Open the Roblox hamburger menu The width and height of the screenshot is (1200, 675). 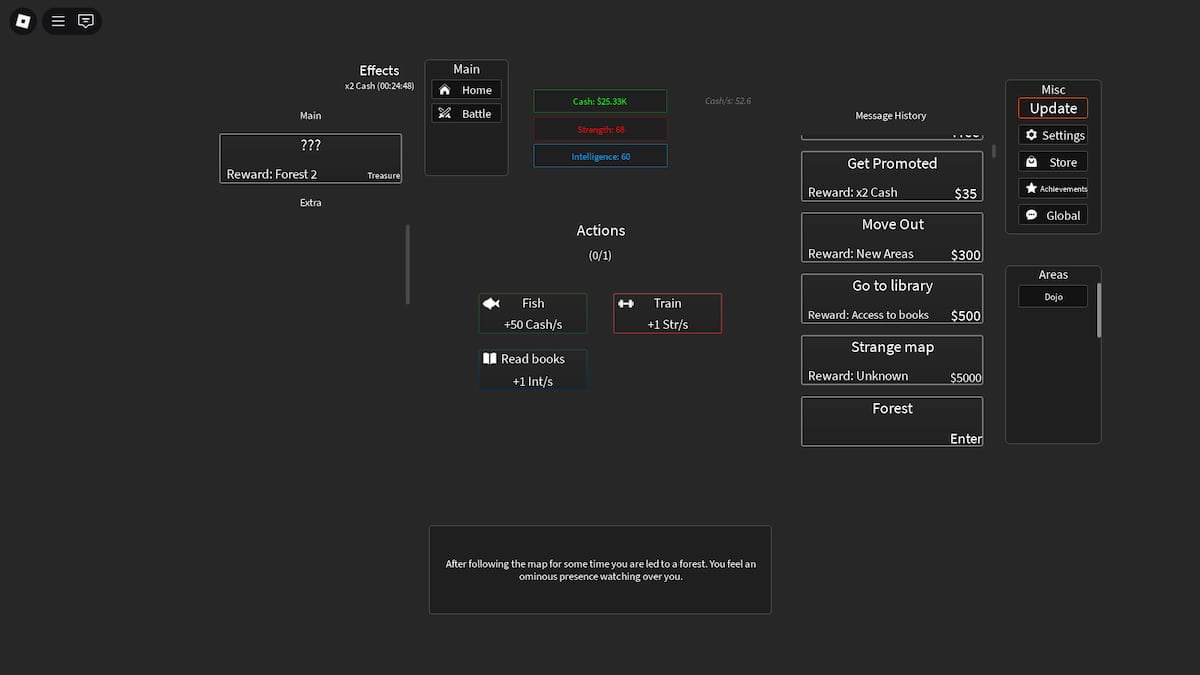click(57, 20)
